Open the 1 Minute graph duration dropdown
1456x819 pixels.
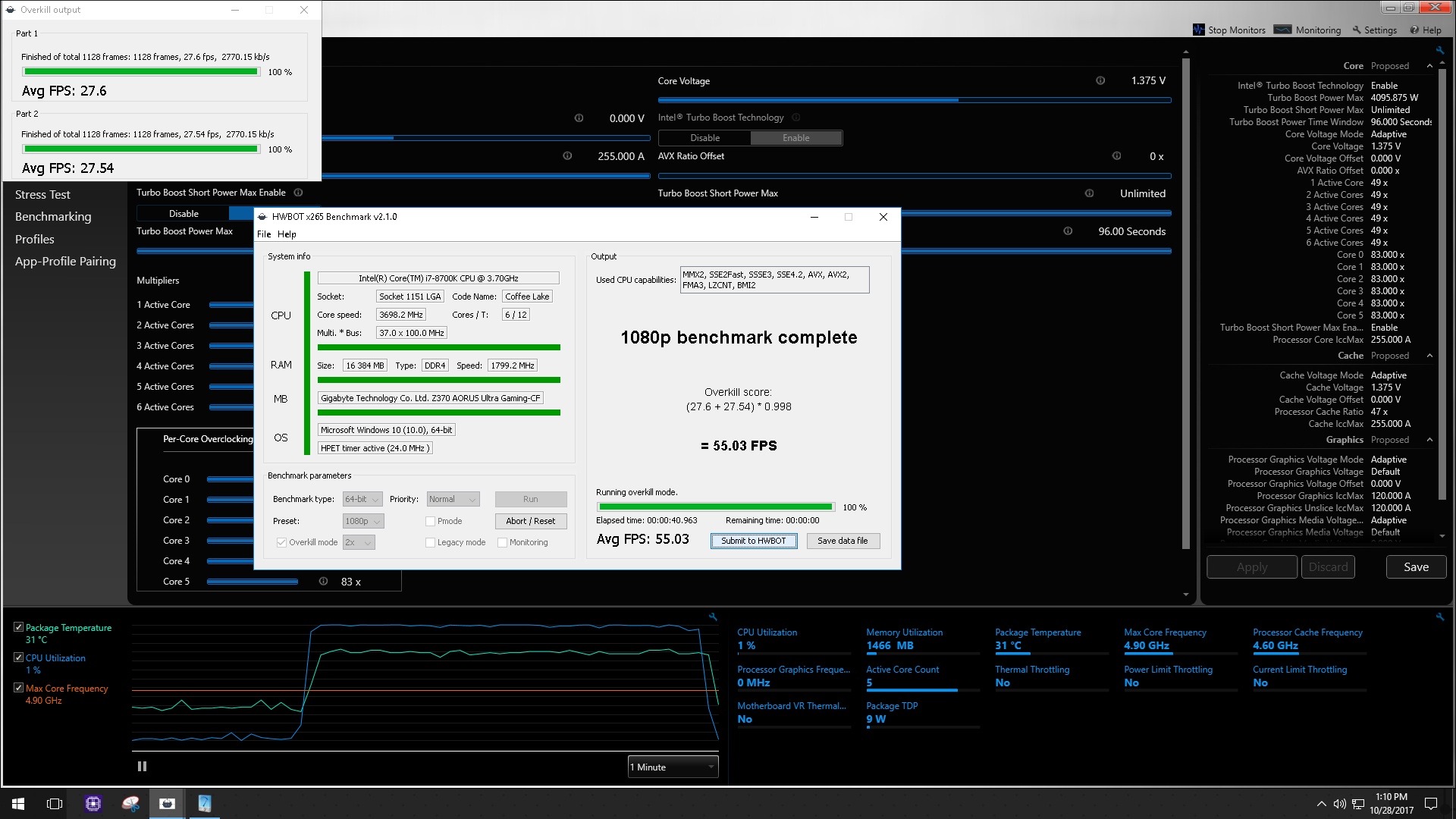[x=673, y=767]
